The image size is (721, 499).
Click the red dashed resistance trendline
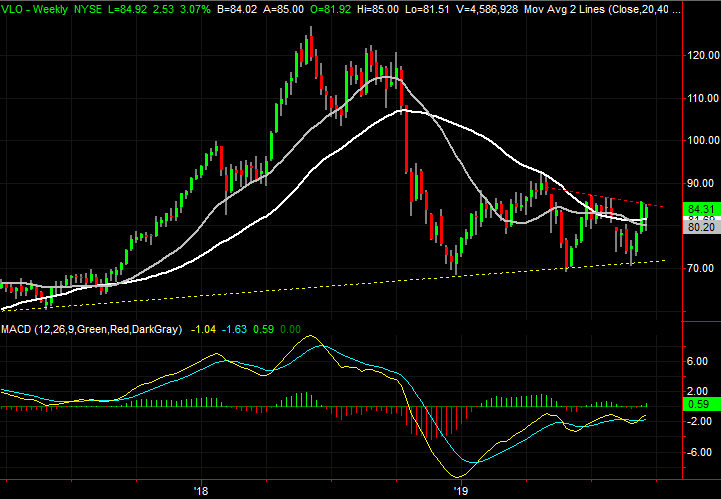coord(604,197)
